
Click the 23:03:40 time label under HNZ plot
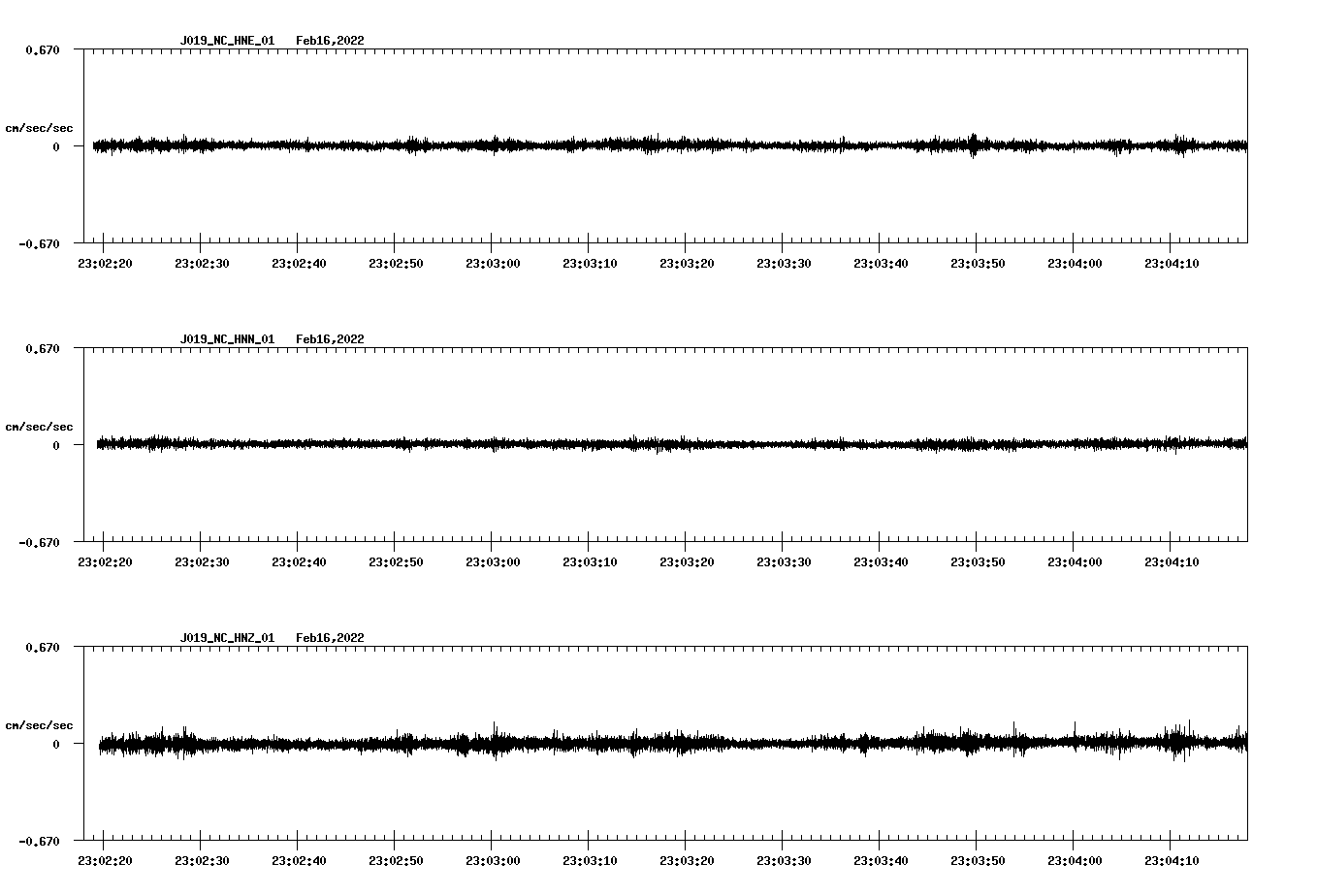tap(881, 860)
